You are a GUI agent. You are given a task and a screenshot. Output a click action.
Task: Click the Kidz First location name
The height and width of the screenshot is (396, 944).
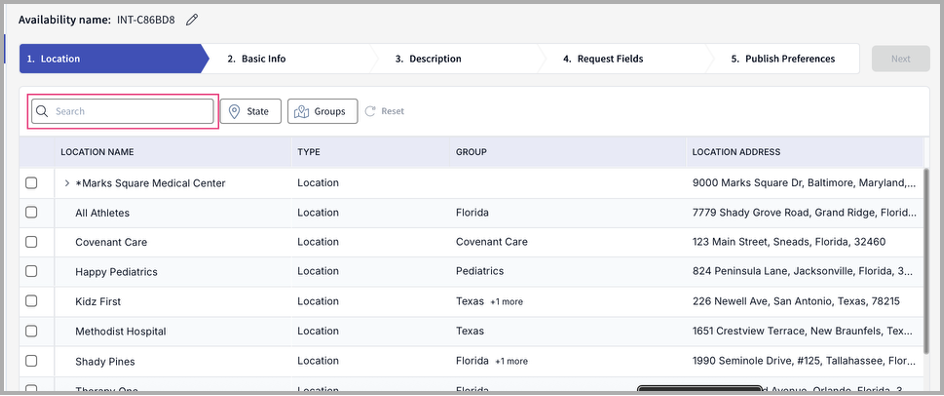tap(98, 302)
